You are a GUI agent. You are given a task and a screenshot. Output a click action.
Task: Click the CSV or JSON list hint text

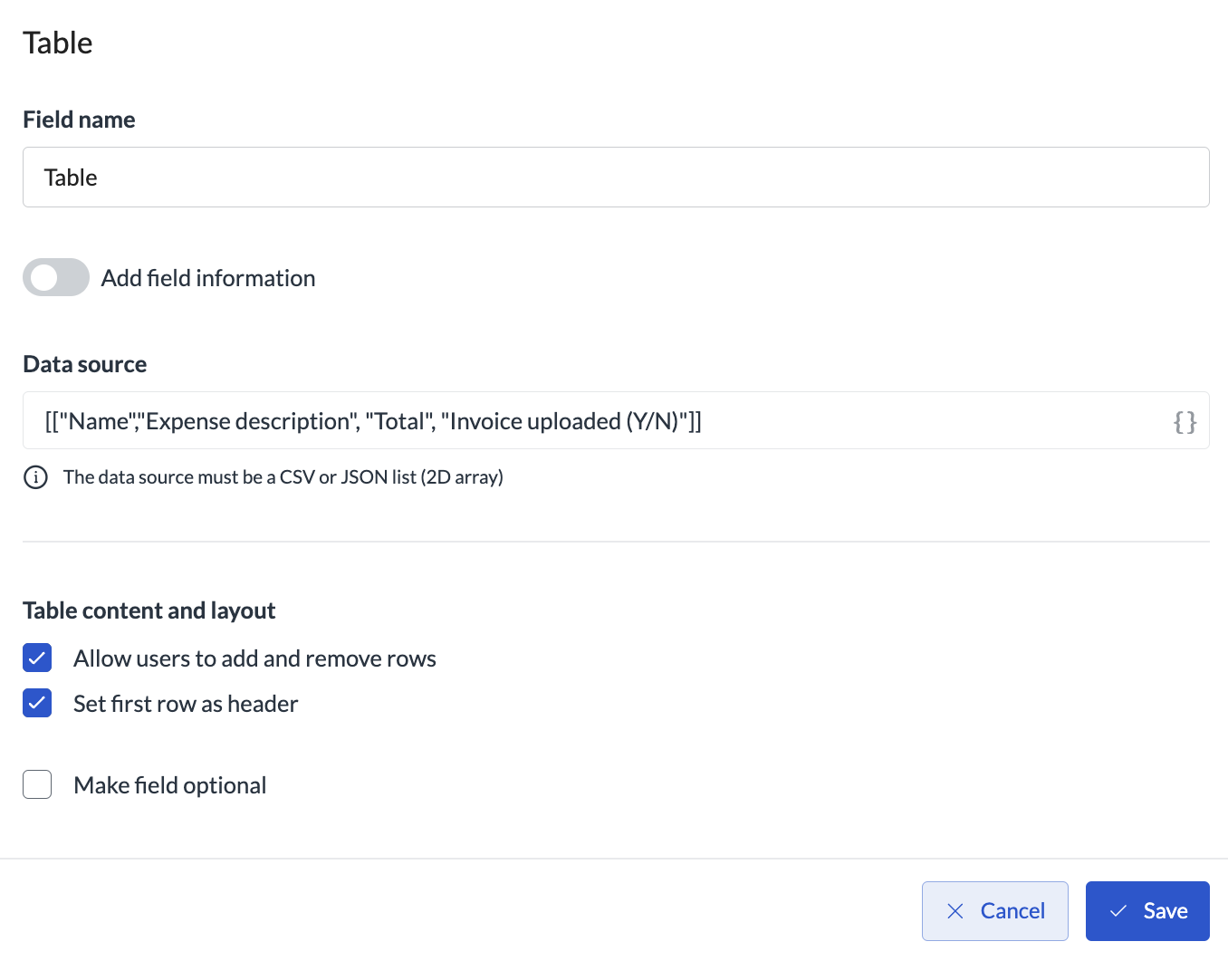point(283,477)
